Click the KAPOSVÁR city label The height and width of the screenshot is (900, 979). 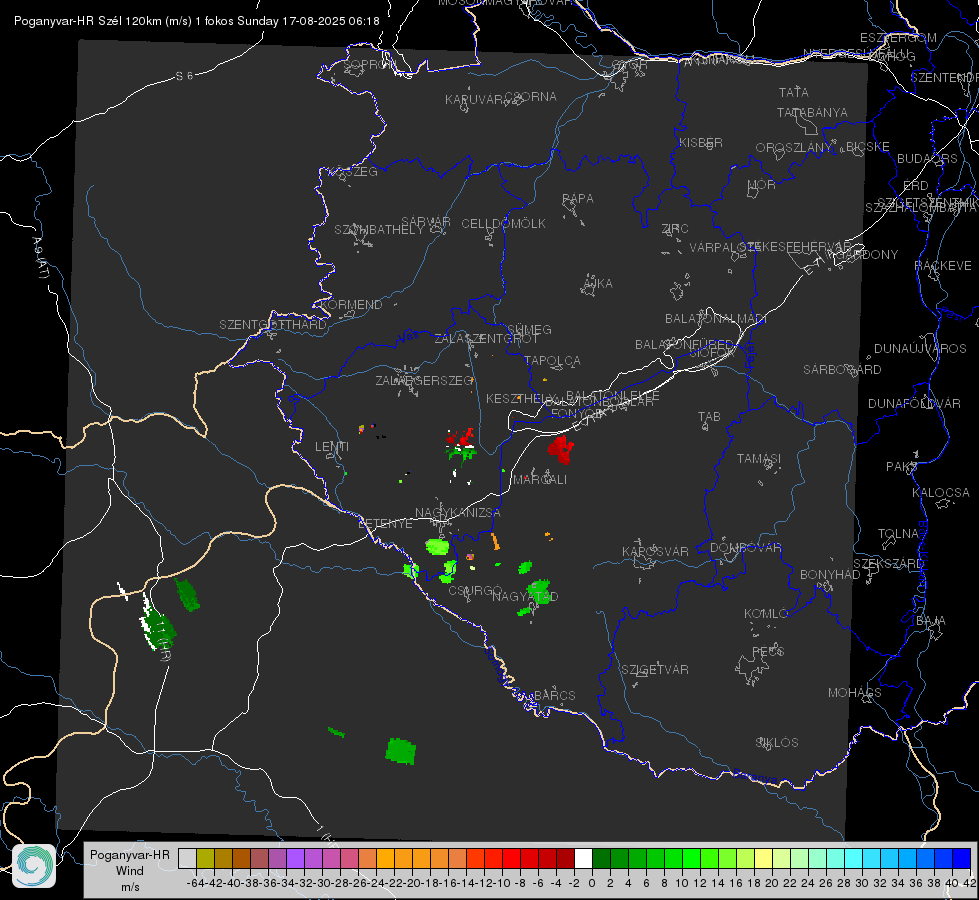pyautogui.click(x=656, y=551)
